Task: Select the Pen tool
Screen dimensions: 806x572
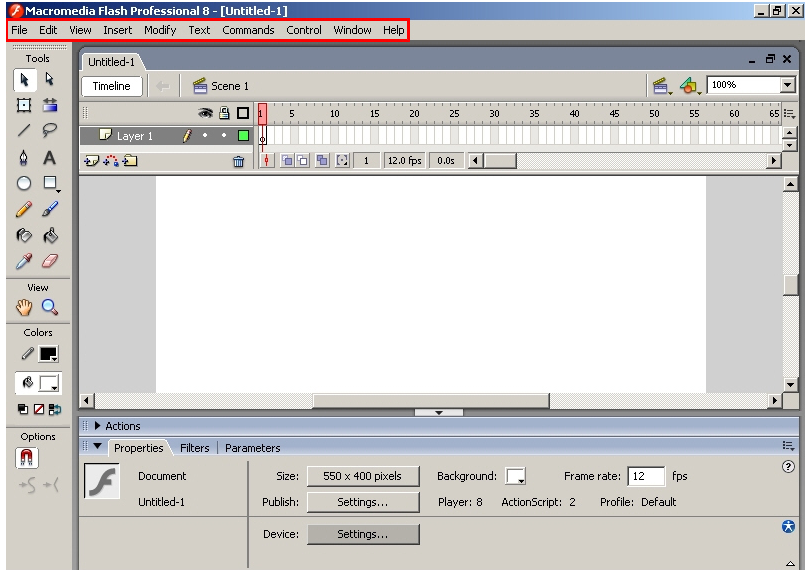Action: pos(24,157)
